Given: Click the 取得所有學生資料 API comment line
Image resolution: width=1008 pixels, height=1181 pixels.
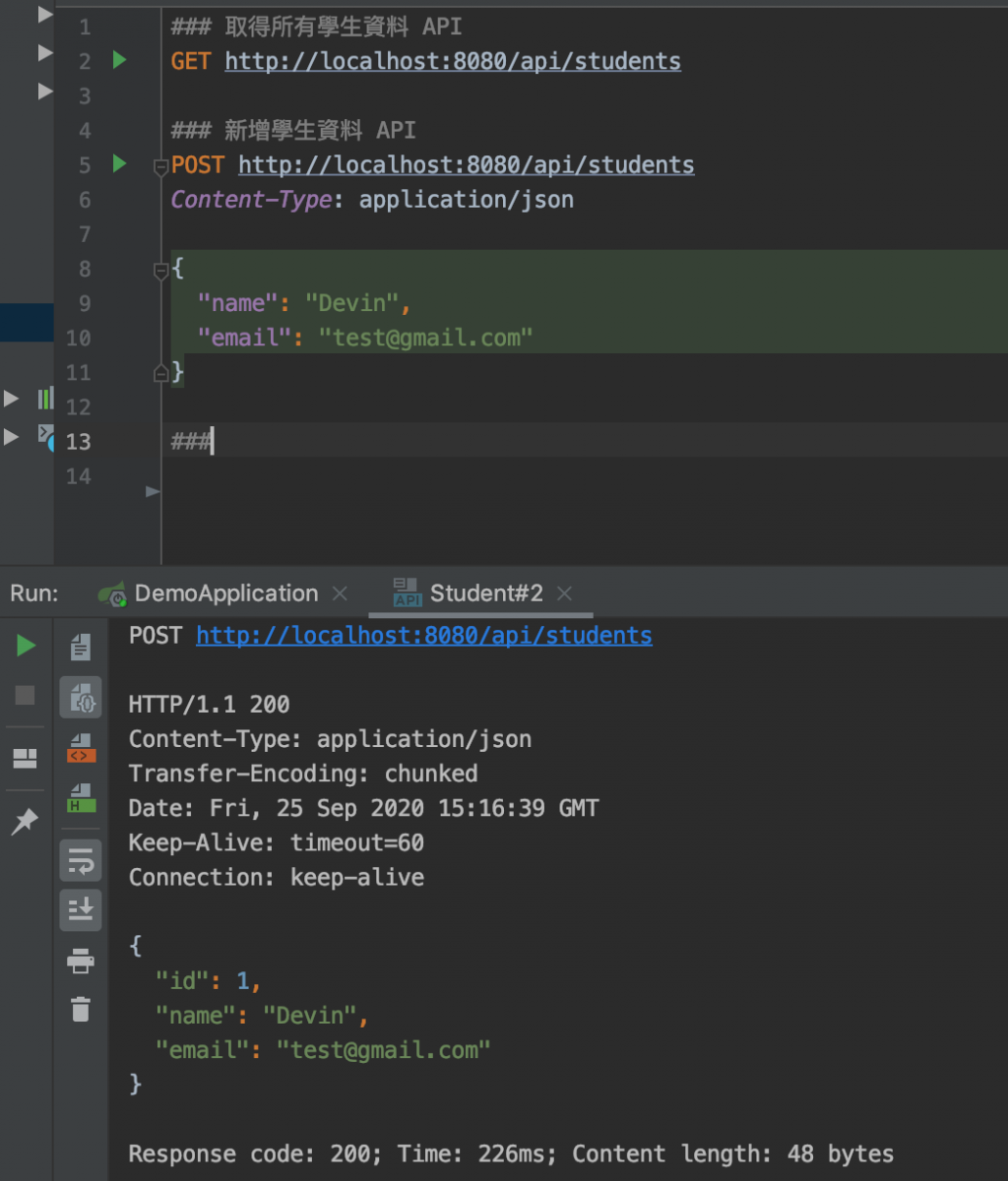Looking at the screenshot, I should tap(316, 27).
